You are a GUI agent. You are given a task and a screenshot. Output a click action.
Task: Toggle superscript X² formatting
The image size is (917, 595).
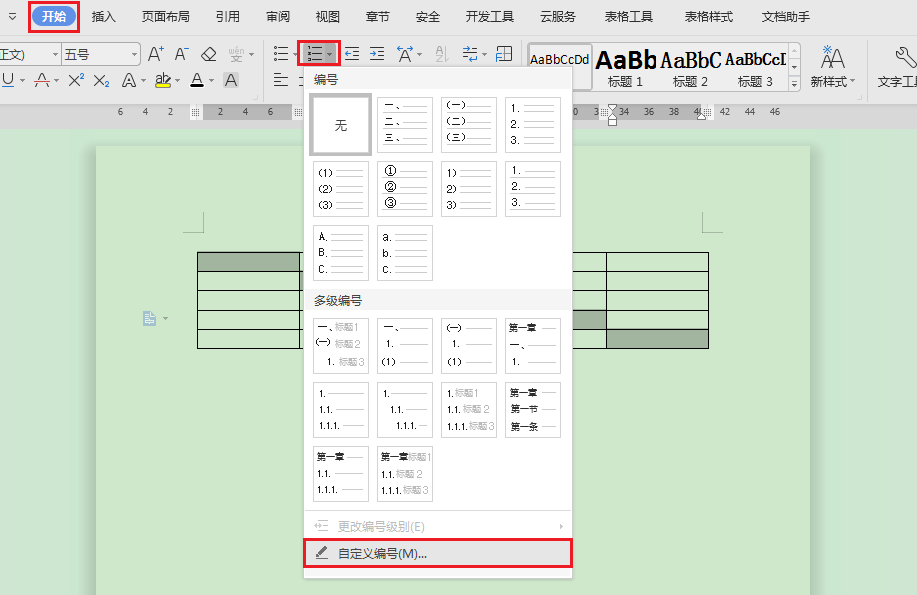(76, 80)
